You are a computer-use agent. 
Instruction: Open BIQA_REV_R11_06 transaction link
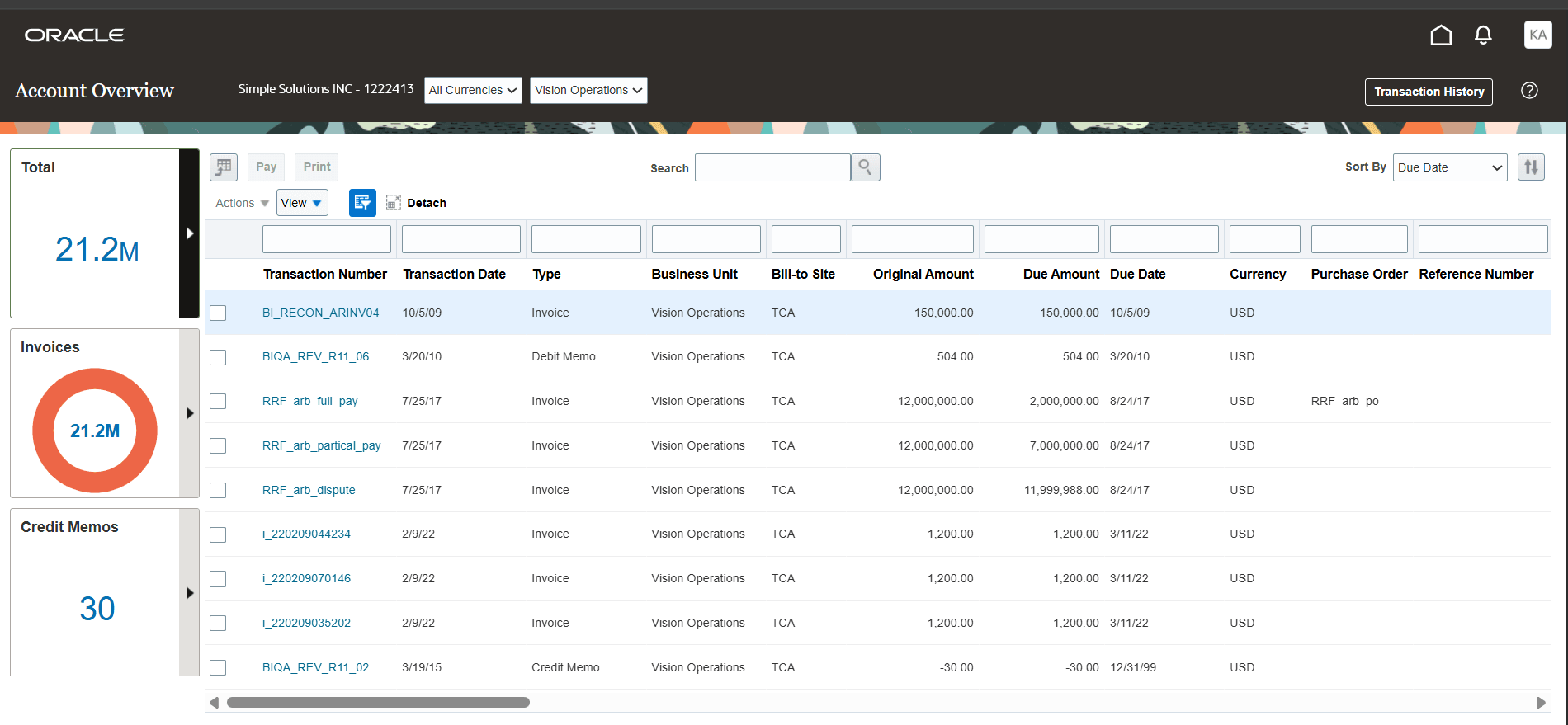coord(316,356)
